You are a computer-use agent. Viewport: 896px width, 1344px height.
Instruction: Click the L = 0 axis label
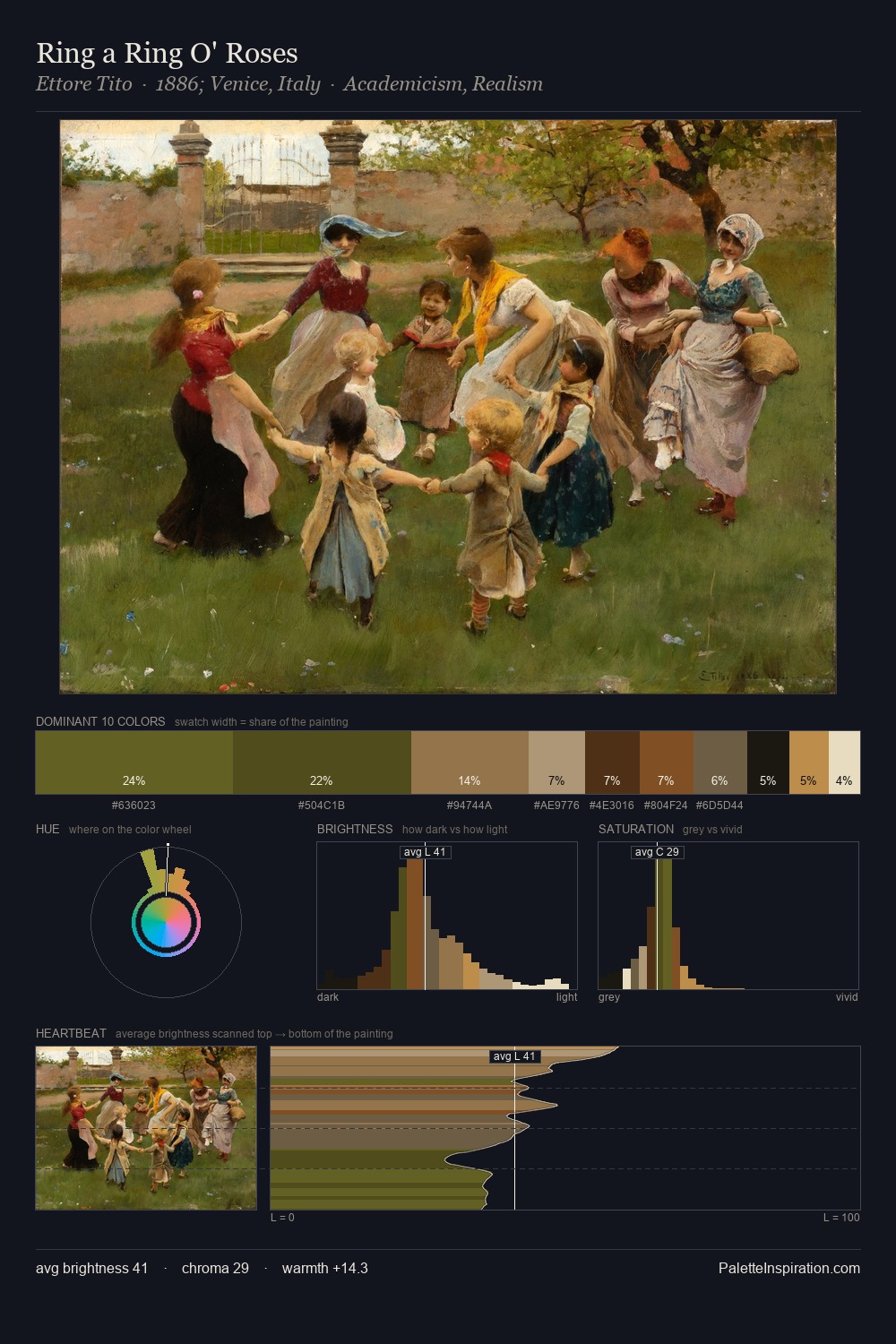pos(282,1218)
